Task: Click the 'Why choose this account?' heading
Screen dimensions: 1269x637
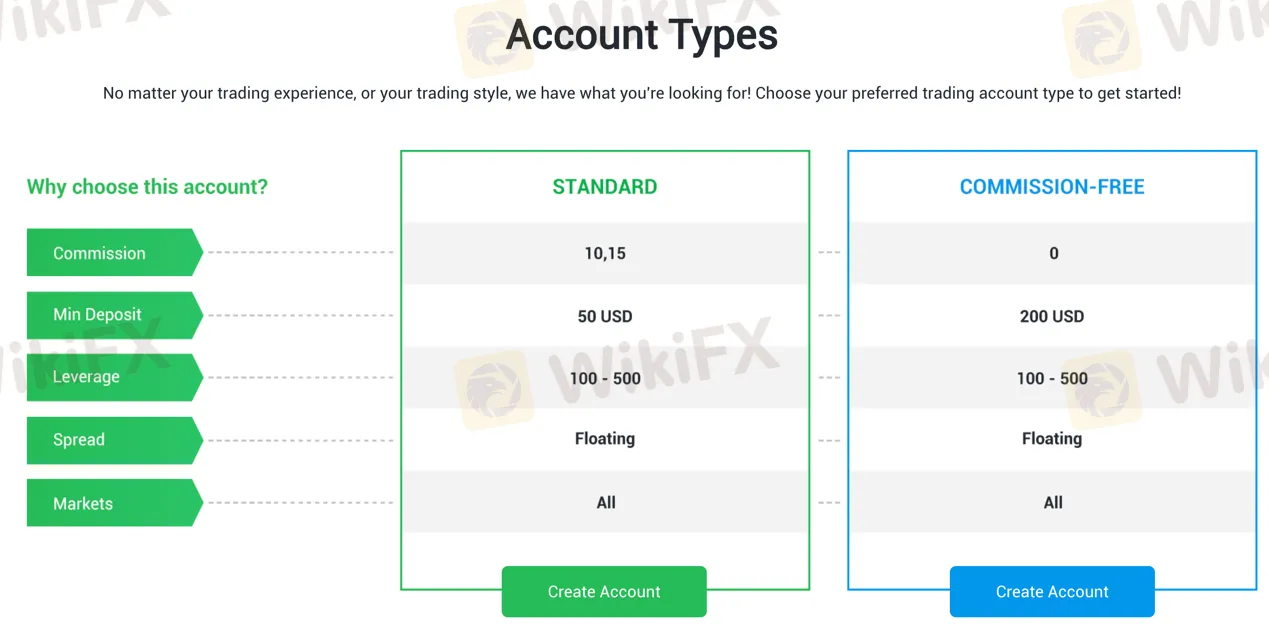Action: pyautogui.click(x=146, y=186)
